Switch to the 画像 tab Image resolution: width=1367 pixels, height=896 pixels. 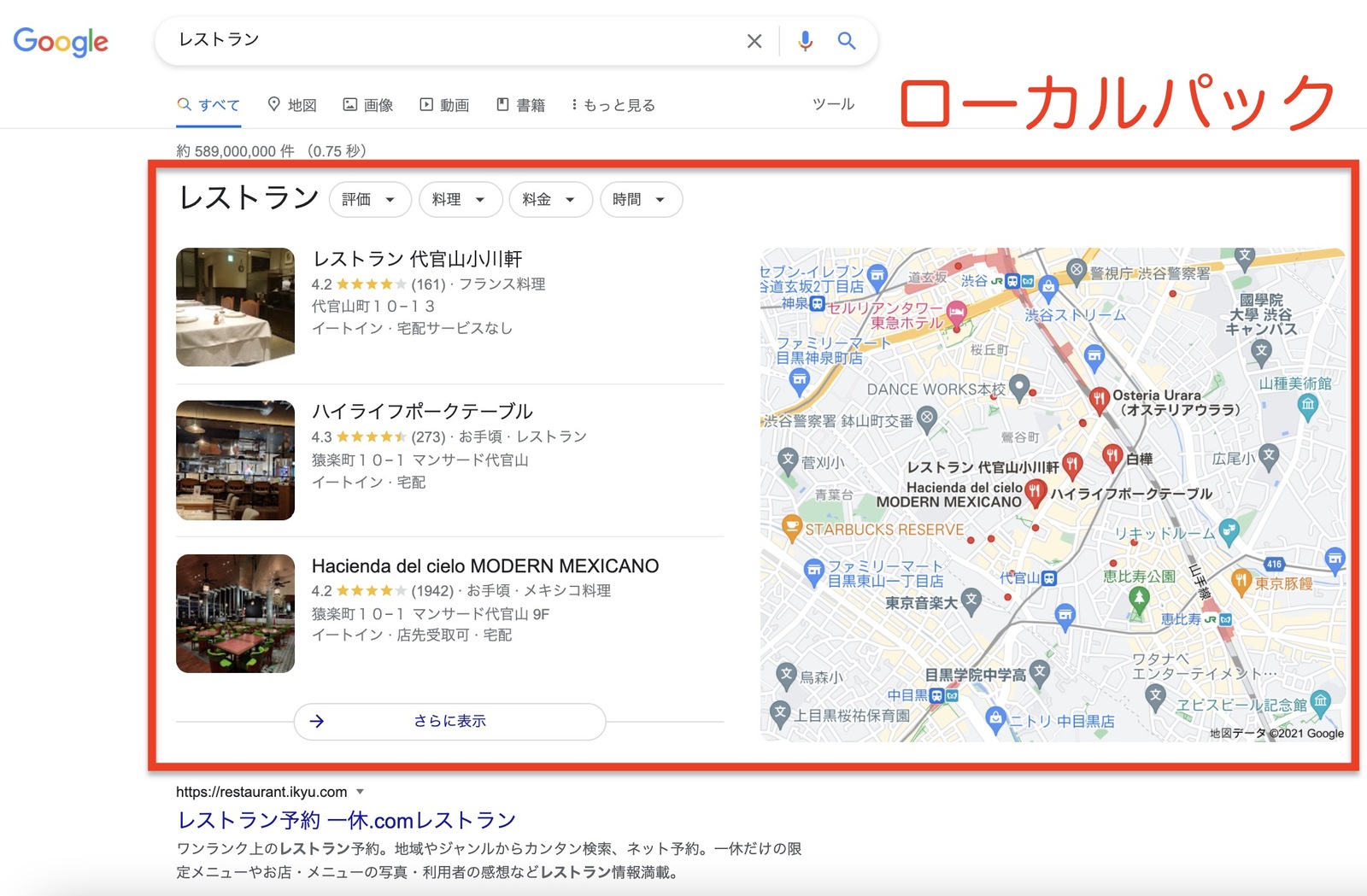point(368,105)
